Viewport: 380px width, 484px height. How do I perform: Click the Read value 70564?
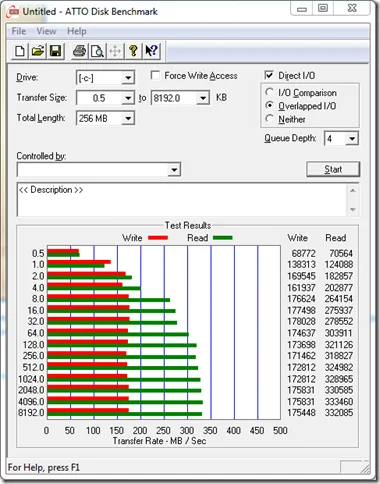pos(341,253)
